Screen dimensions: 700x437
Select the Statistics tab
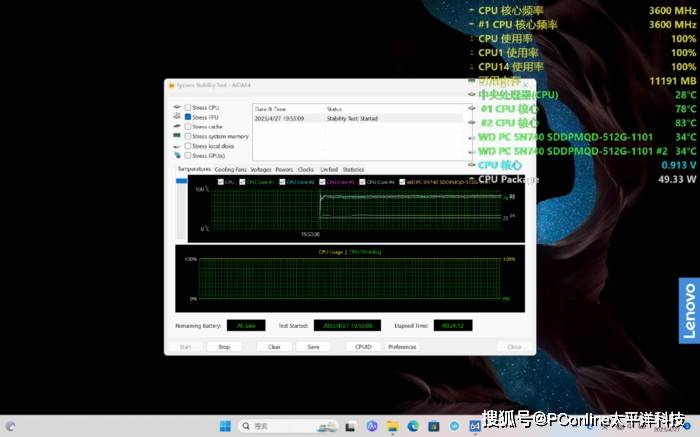click(353, 170)
